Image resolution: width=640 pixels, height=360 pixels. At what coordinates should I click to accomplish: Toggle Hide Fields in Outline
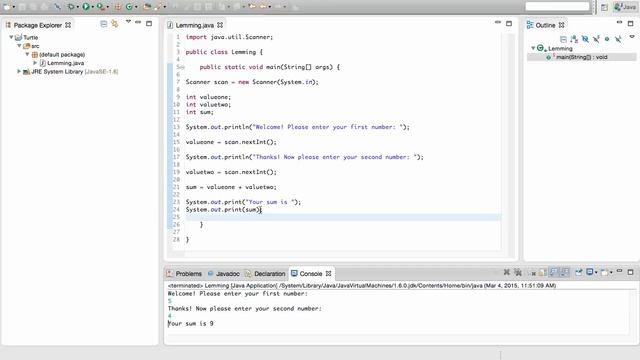585,39
